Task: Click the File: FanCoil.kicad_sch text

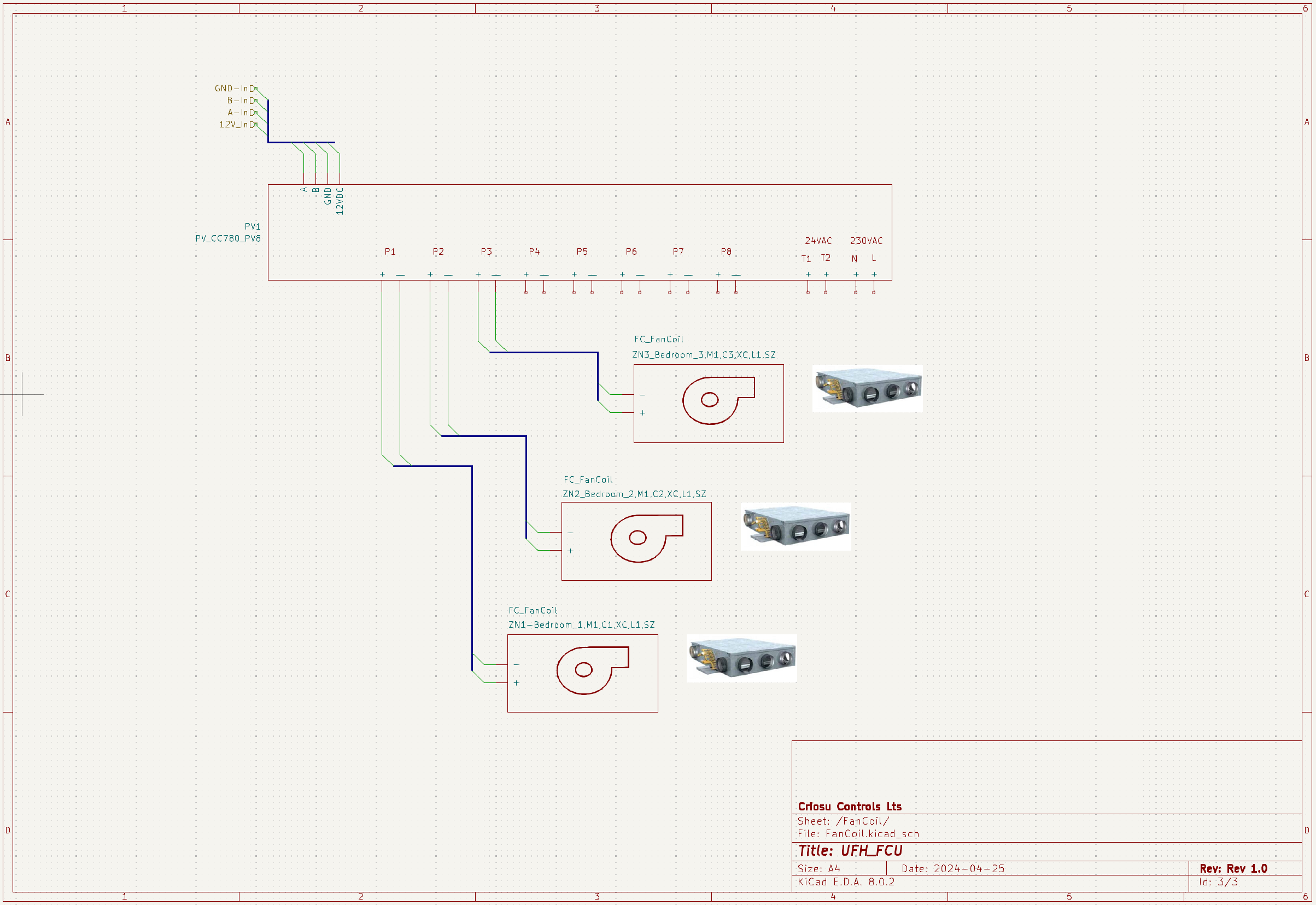Action: tap(858, 833)
